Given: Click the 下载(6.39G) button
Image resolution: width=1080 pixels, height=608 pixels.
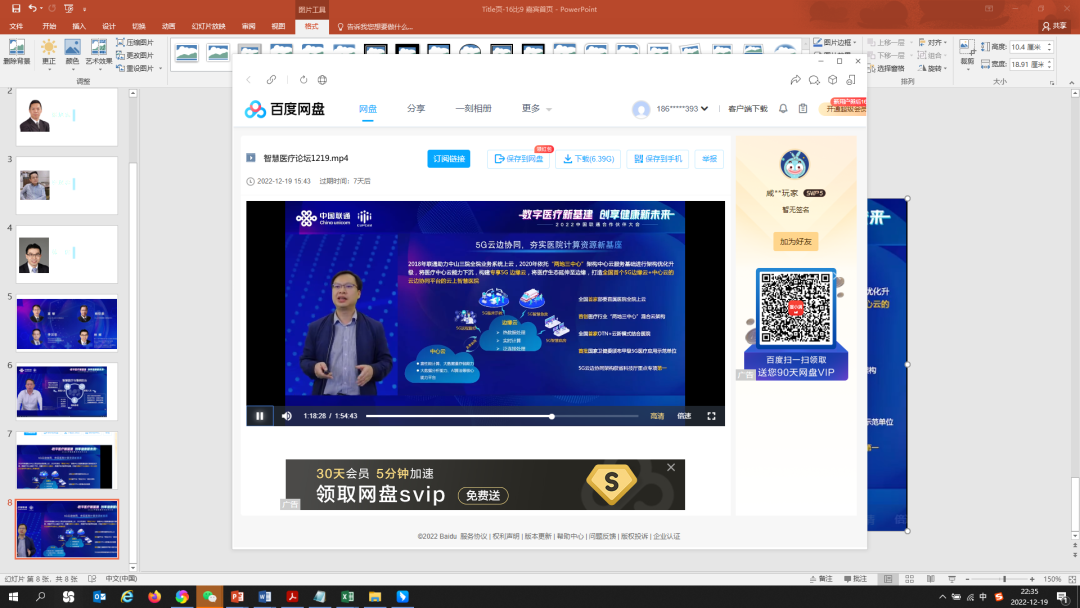Looking at the screenshot, I should point(588,158).
